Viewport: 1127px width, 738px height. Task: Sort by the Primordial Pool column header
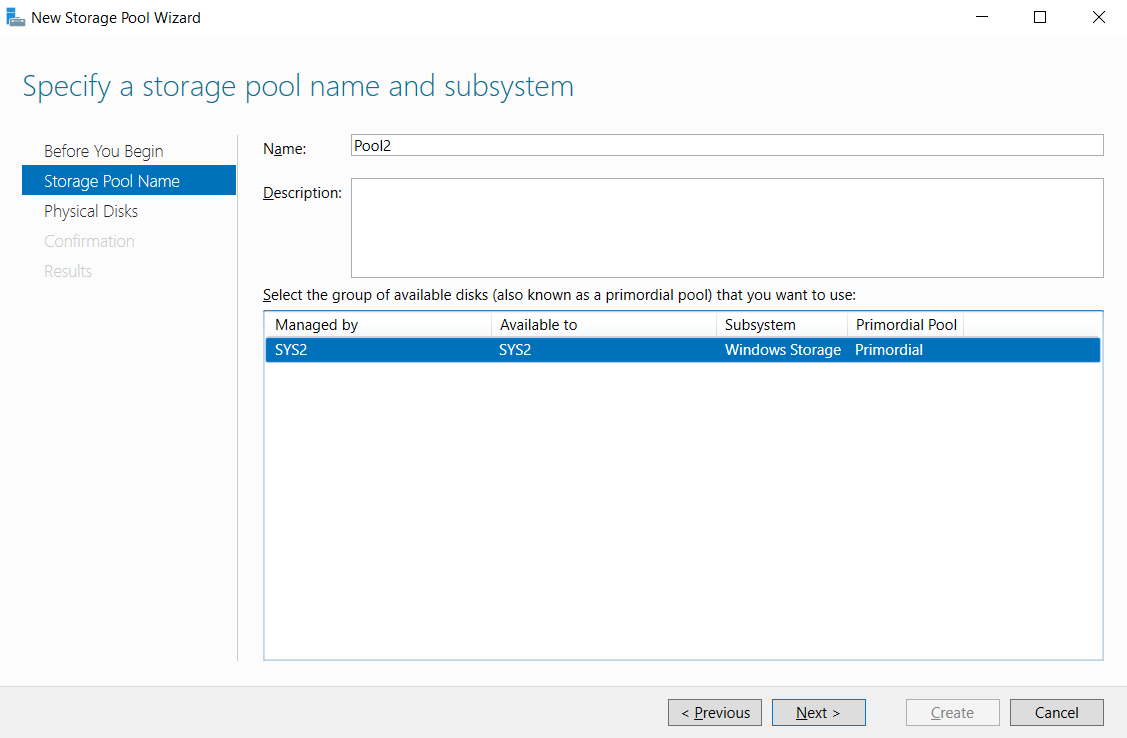(906, 325)
